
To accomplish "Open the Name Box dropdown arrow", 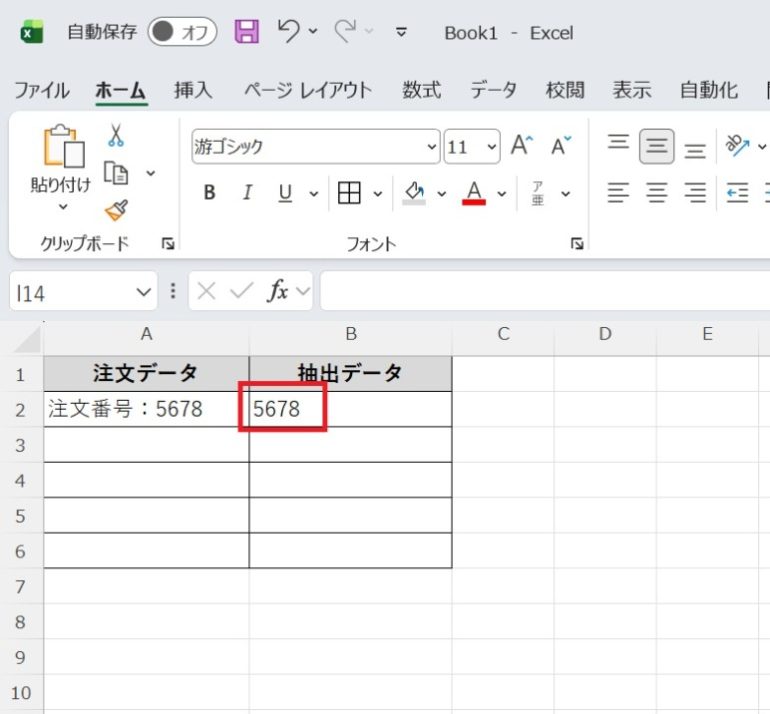I will (x=143, y=292).
